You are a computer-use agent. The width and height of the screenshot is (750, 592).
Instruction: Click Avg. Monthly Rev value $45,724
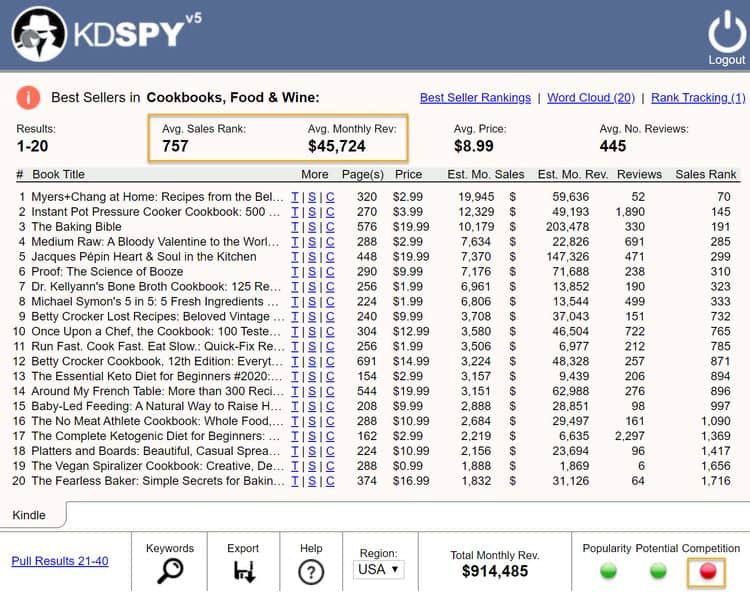pyautogui.click(x=337, y=146)
